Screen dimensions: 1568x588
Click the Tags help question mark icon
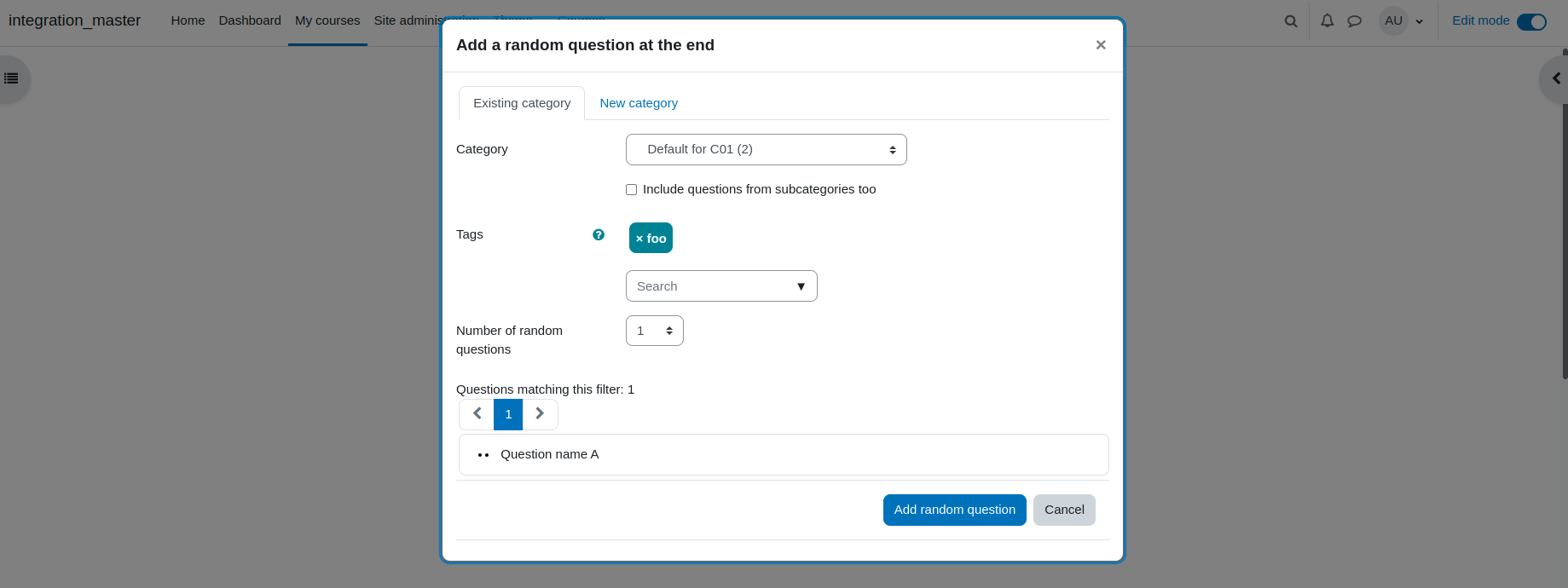[599, 234]
